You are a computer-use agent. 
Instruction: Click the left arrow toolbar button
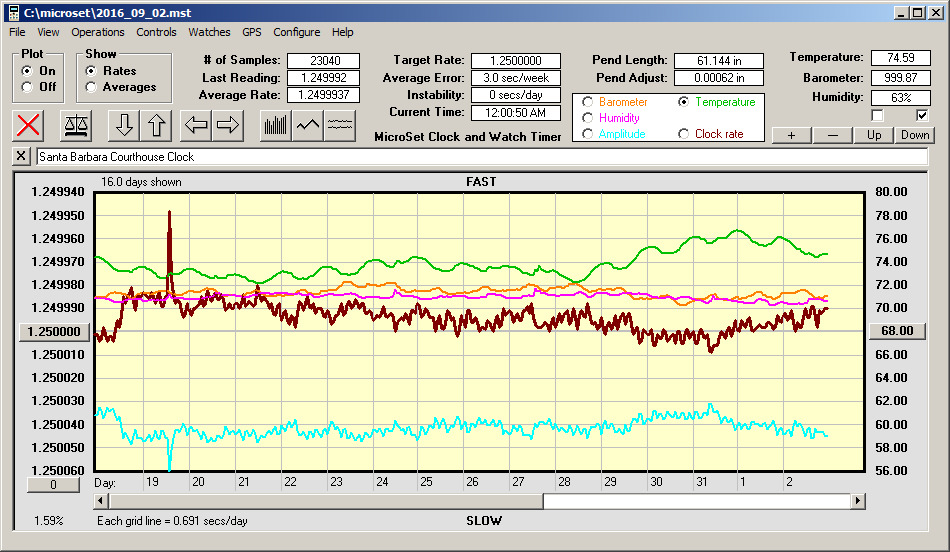click(x=196, y=125)
